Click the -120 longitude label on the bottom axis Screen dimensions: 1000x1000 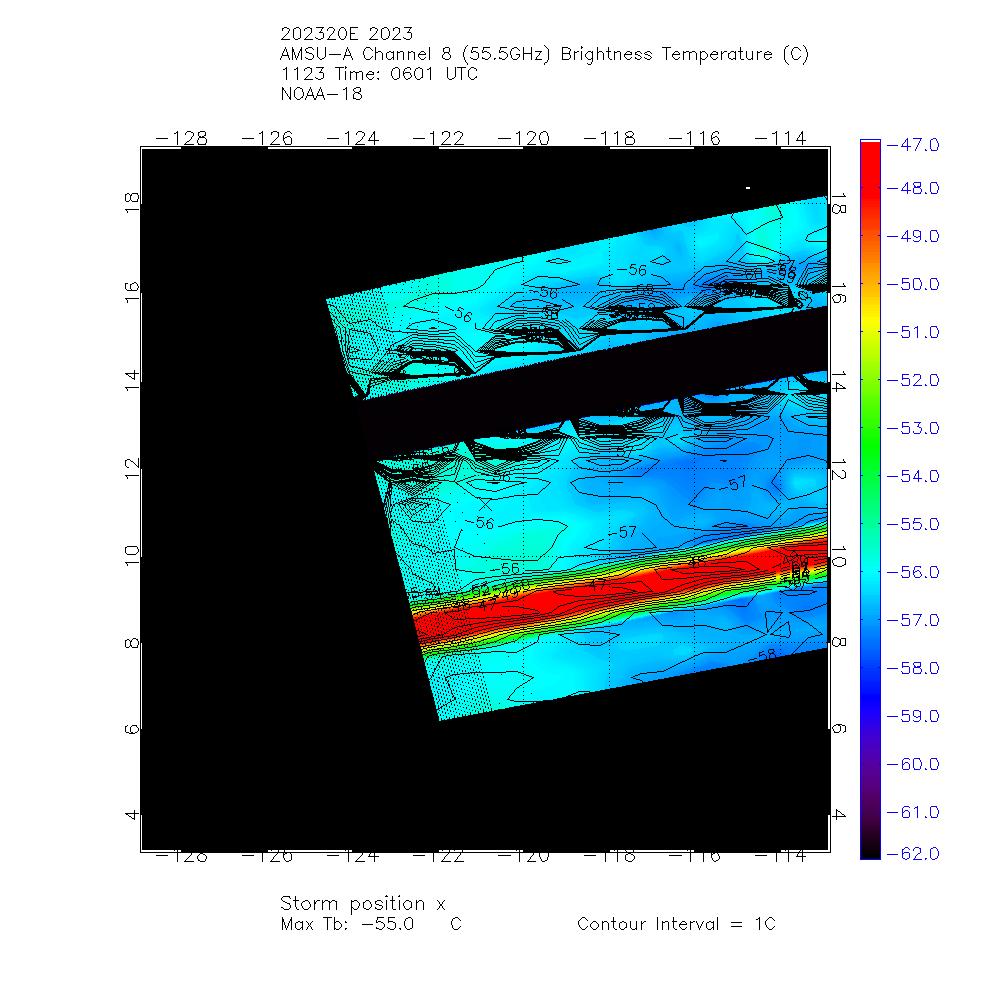pos(525,857)
